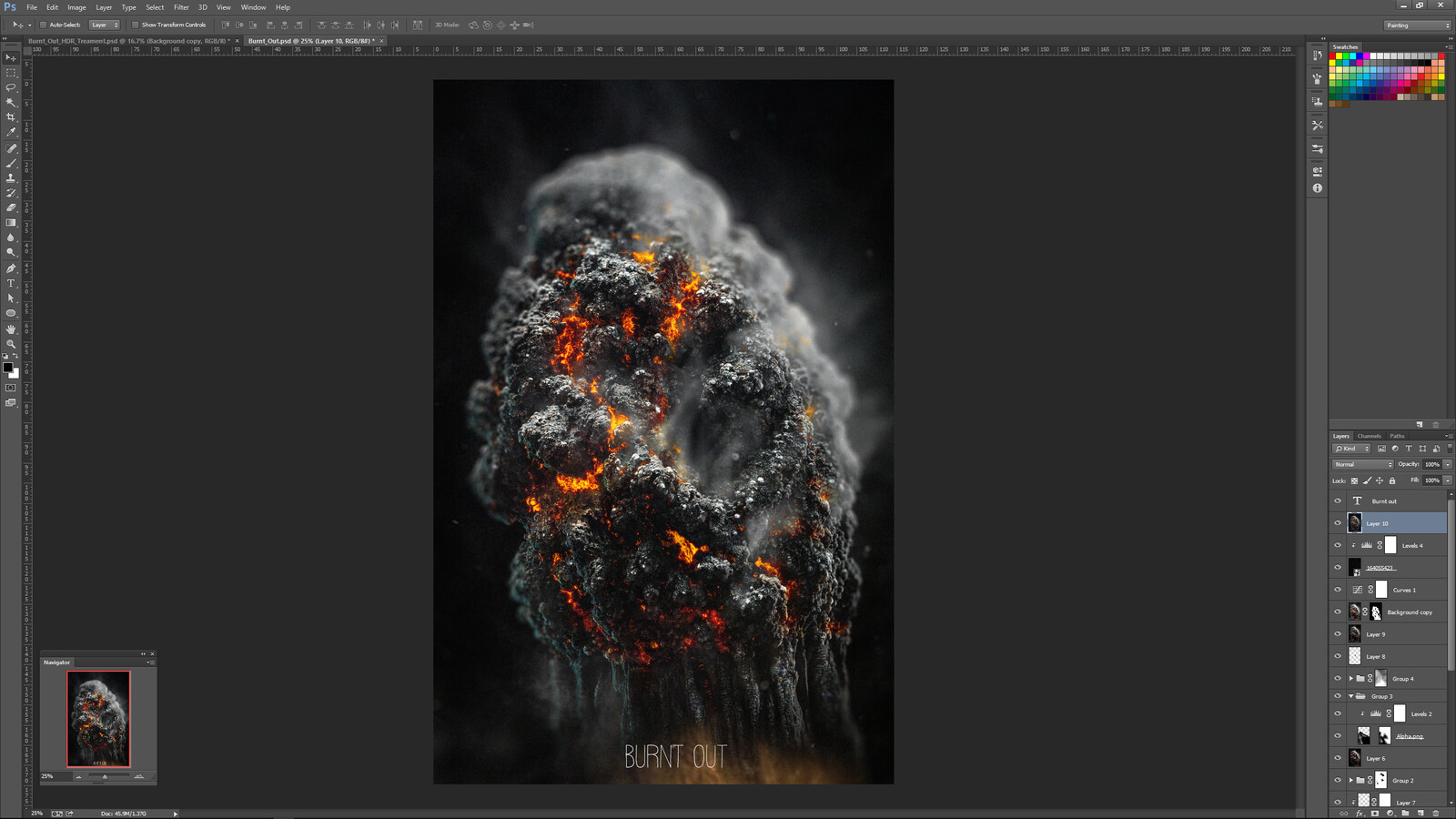
Task: Open the Kind layer filter dropdown
Action: 1352,449
